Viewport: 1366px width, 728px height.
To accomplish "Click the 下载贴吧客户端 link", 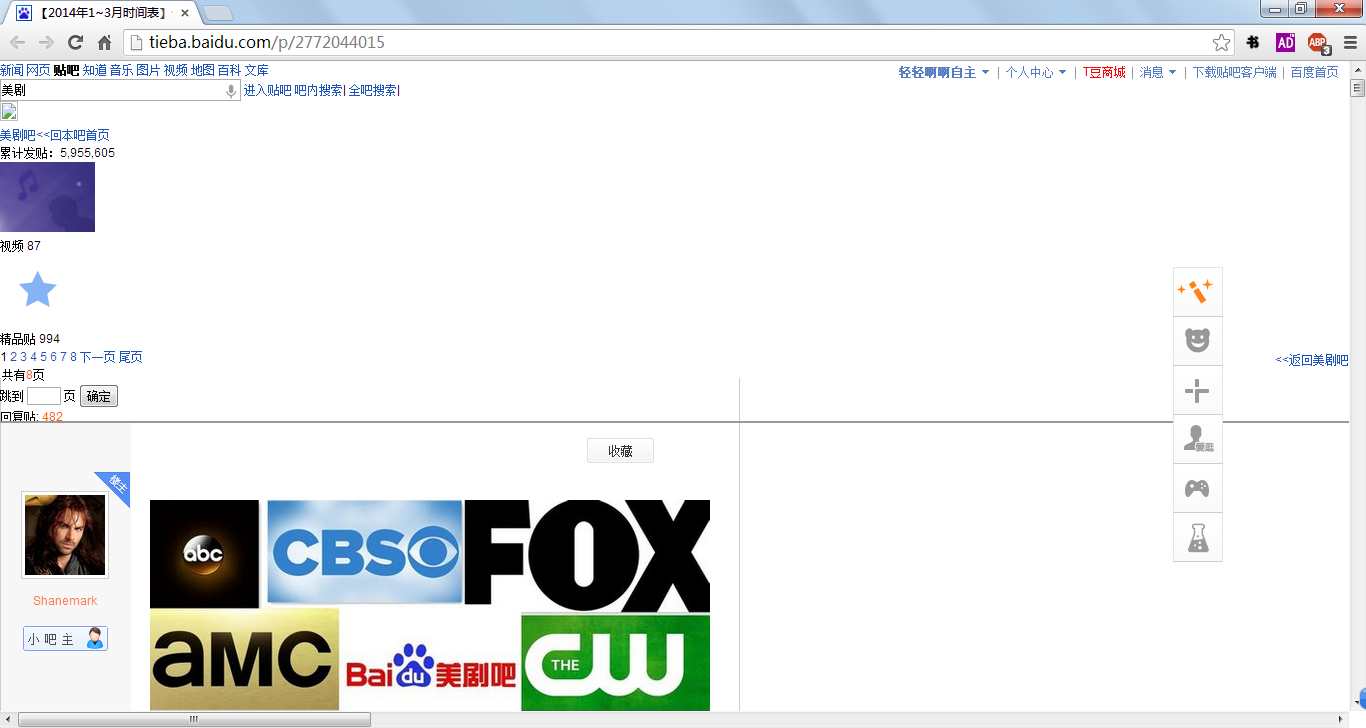I will (x=1235, y=72).
